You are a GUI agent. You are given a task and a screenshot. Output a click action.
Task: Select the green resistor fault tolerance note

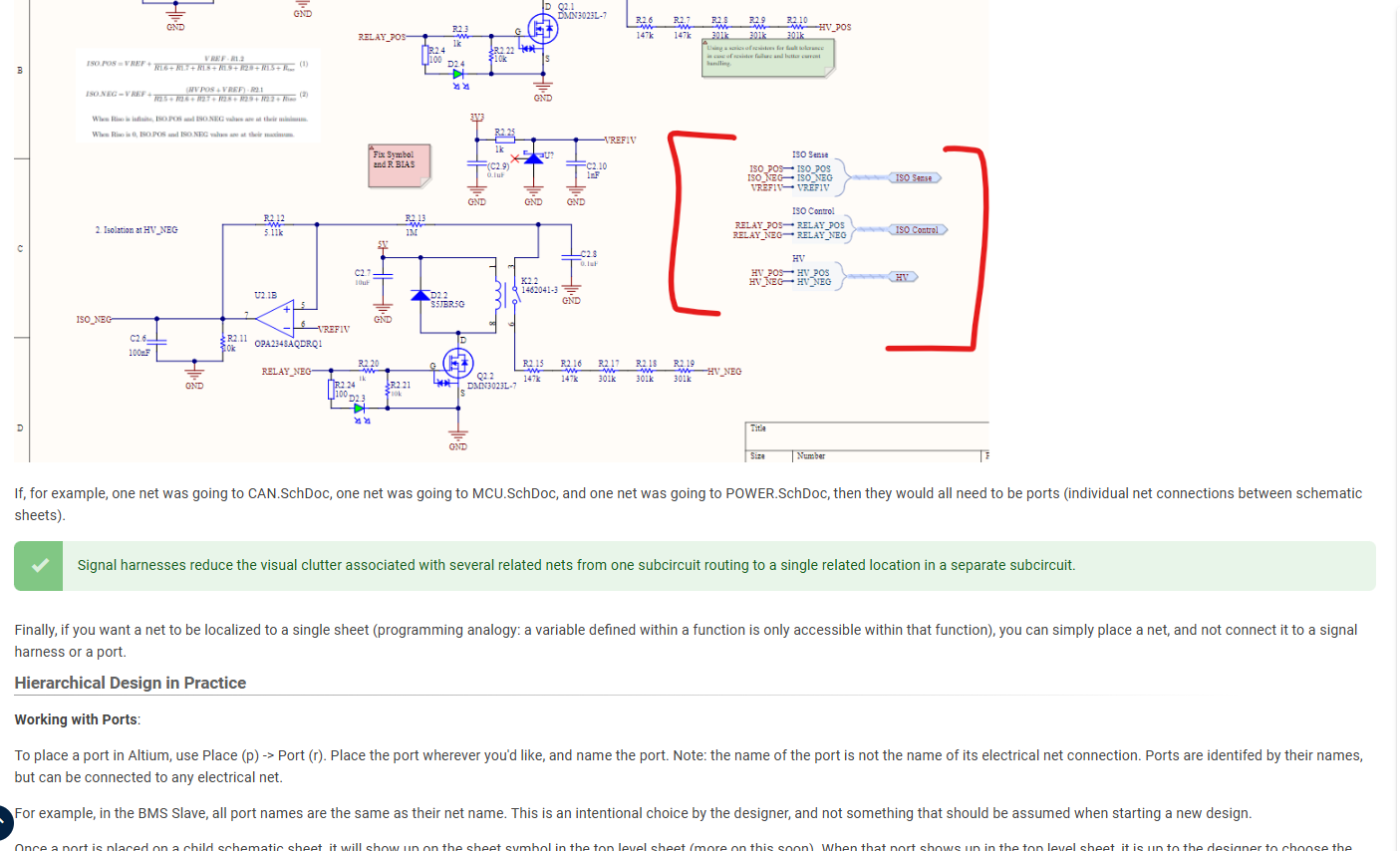point(768,57)
